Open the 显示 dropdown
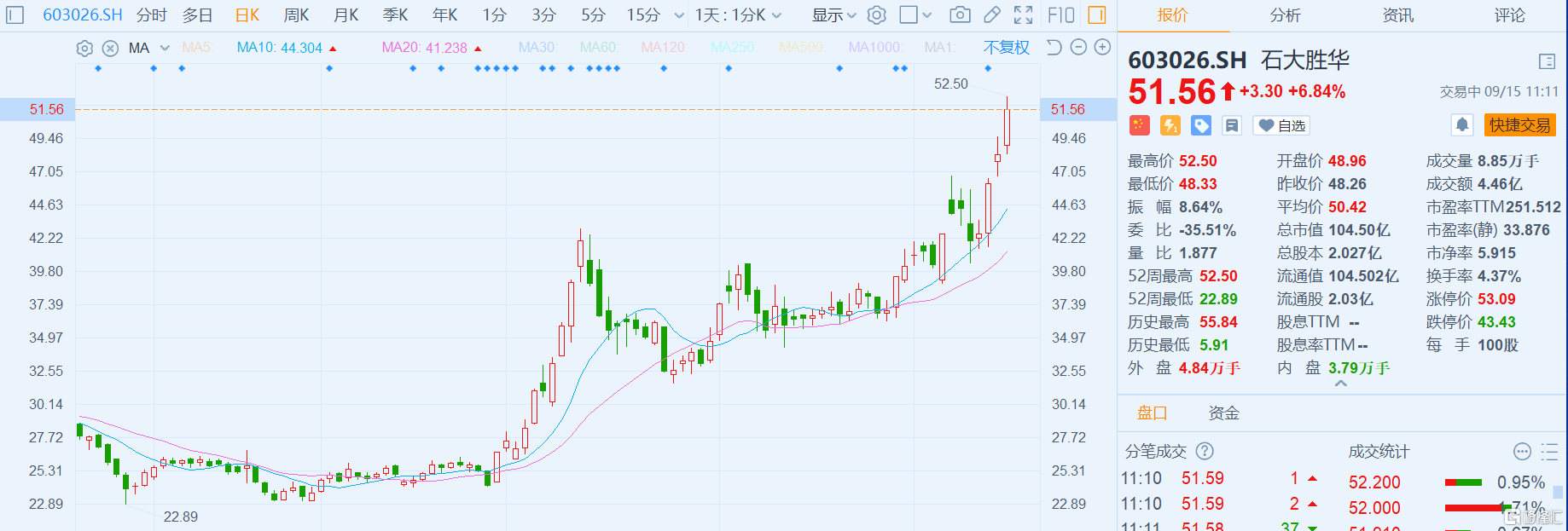The height and width of the screenshot is (531, 1568). click(x=833, y=15)
